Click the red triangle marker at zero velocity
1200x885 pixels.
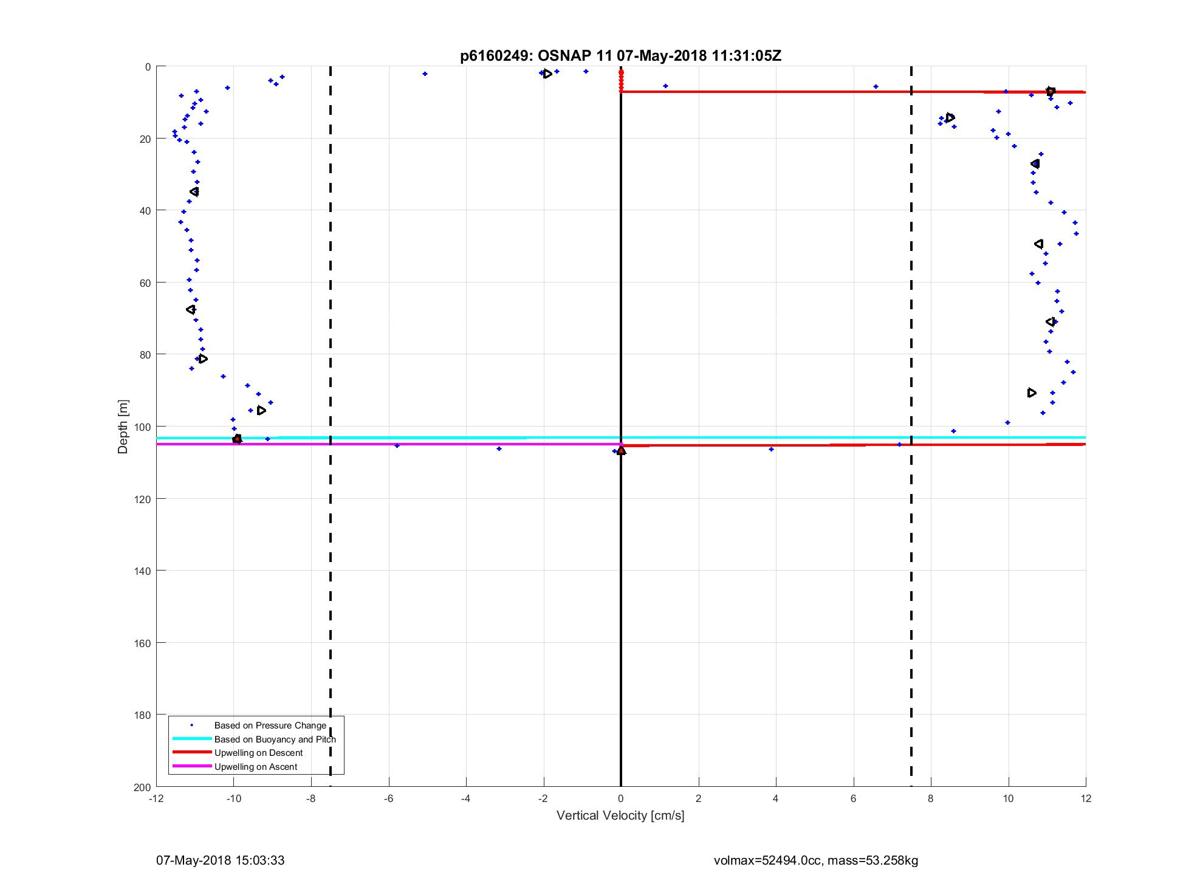621,450
